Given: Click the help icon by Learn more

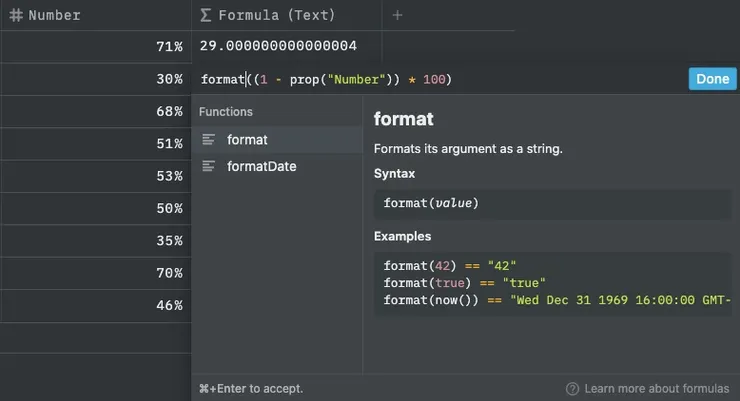Looking at the screenshot, I should [x=572, y=388].
